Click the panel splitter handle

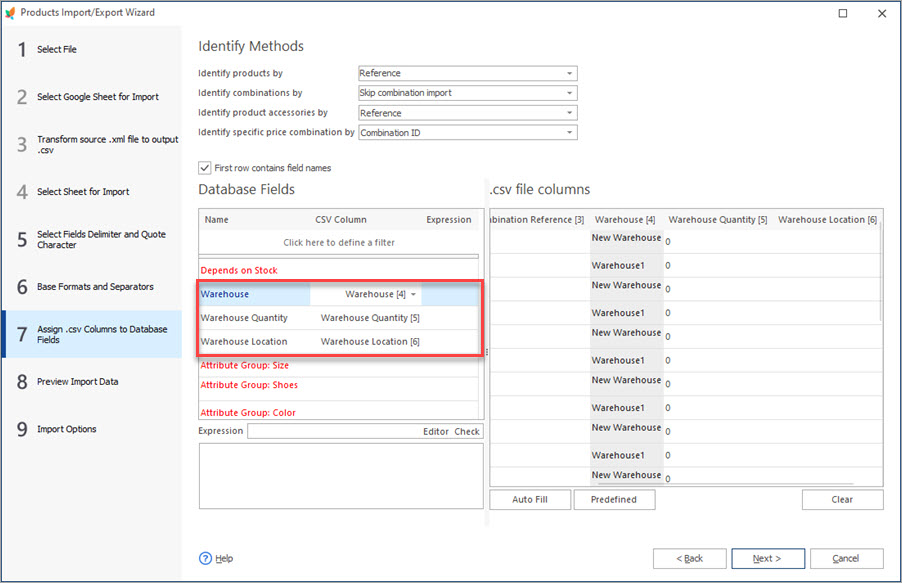coord(487,352)
